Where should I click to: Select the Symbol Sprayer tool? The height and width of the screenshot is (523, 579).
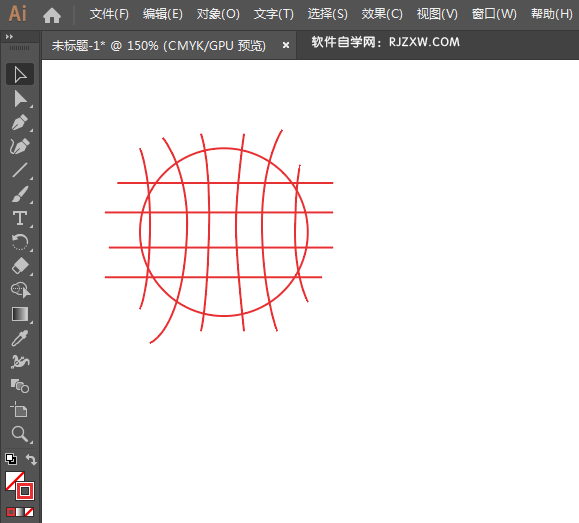(x=20, y=362)
